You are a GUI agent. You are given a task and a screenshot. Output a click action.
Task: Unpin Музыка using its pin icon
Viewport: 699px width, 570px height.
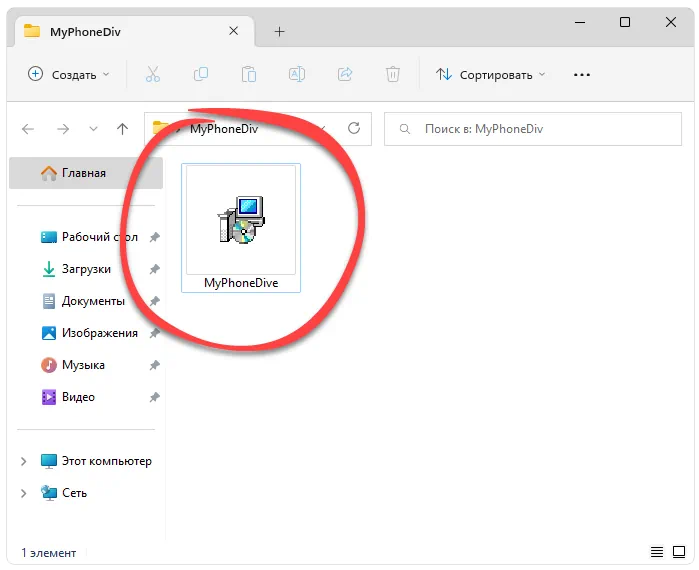tap(154, 365)
